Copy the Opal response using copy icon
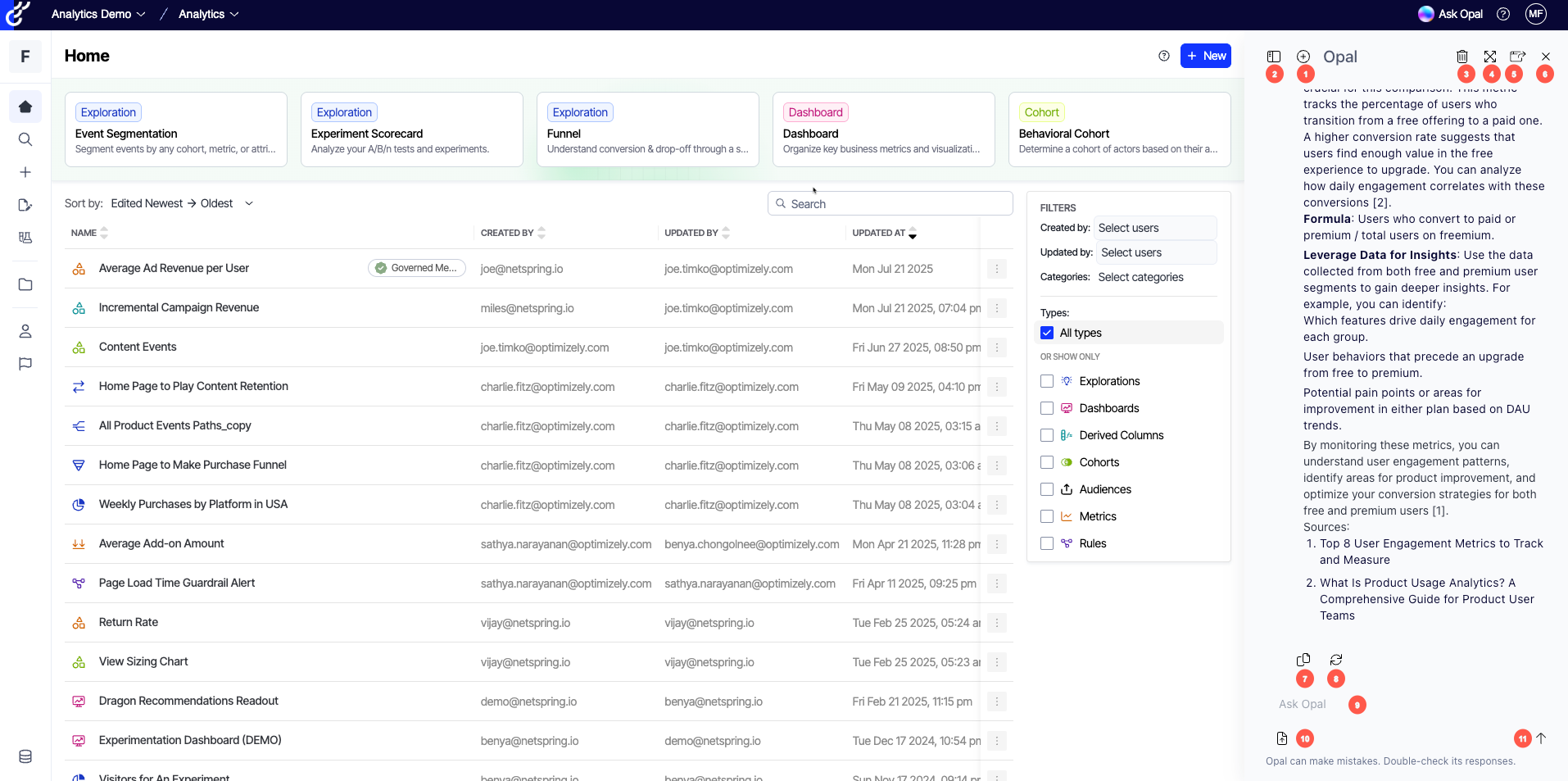Screen dimensions: 1568x781 click(1304, 659)
